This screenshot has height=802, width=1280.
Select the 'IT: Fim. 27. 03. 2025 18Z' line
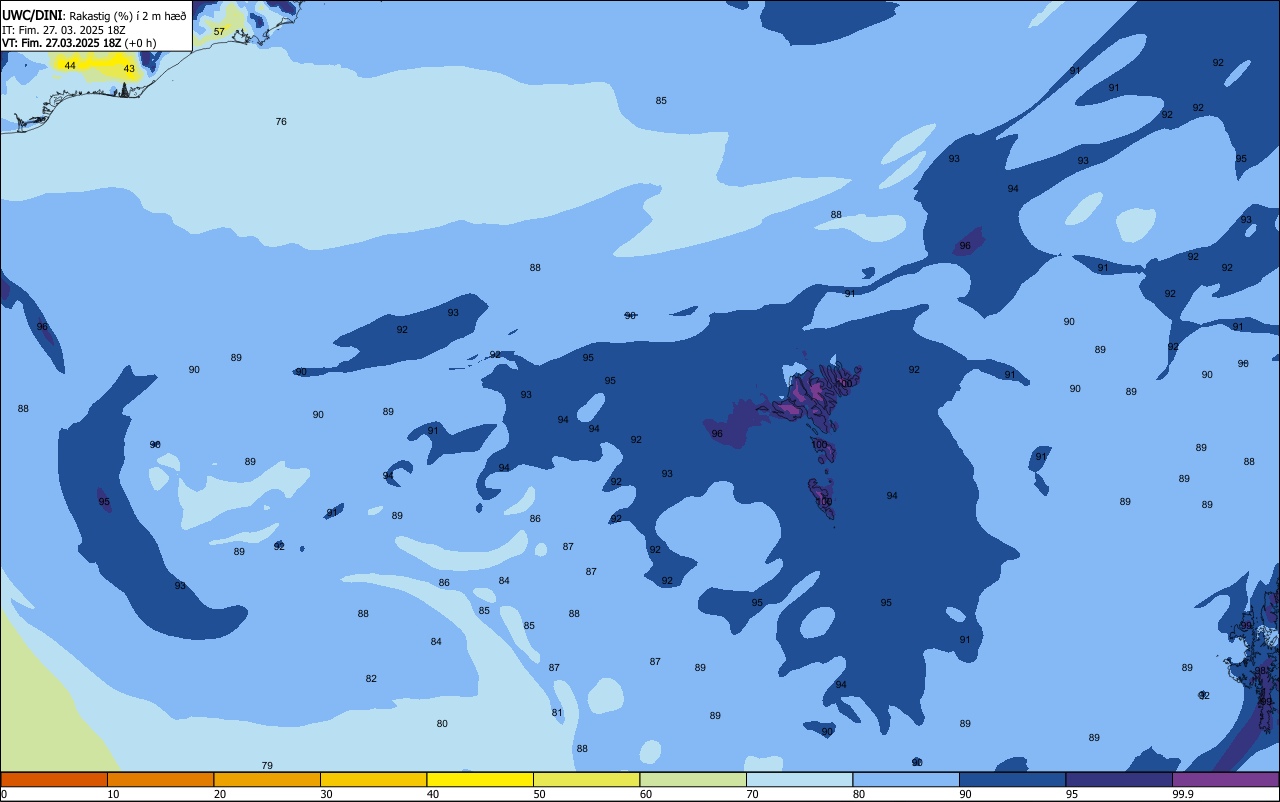tap(64, 30)
